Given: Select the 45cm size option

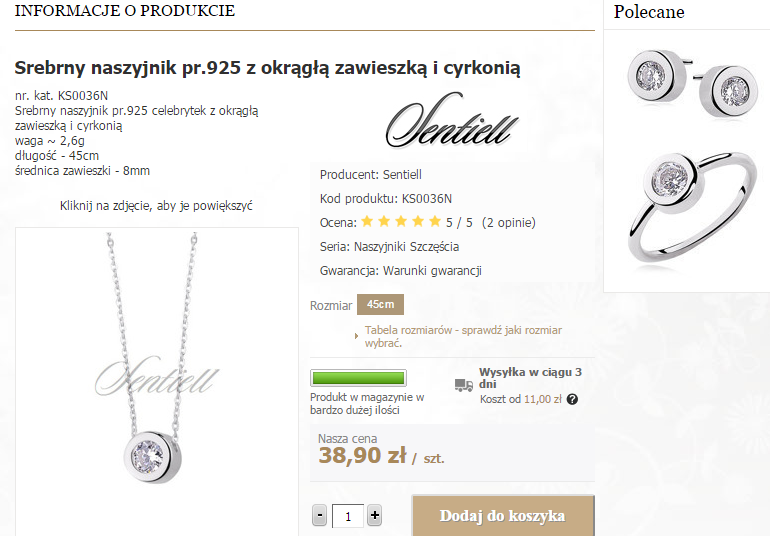Looking at the screenshot, I should coord(380,305).
